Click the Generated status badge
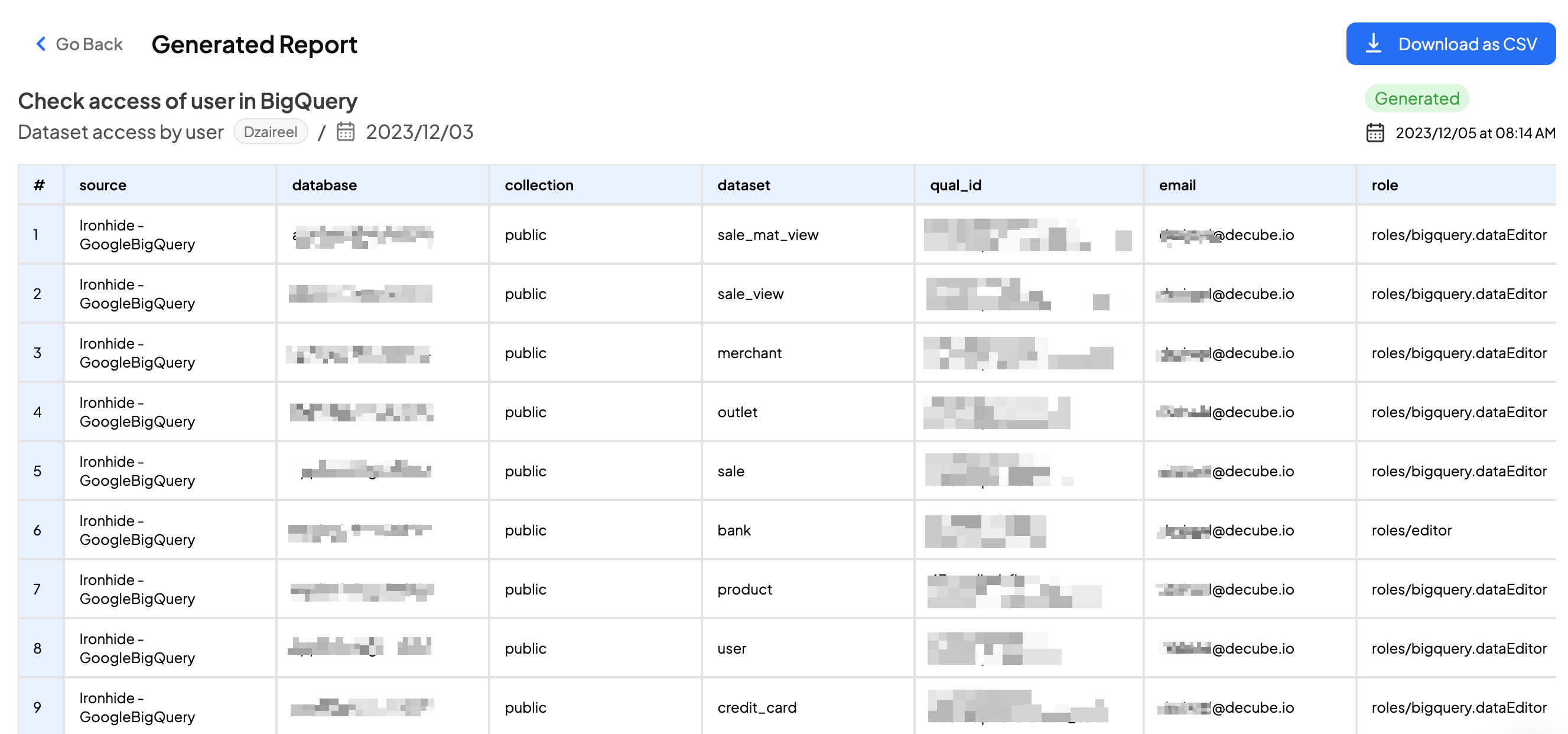1568x734 pixels. tap(1416, 99)
